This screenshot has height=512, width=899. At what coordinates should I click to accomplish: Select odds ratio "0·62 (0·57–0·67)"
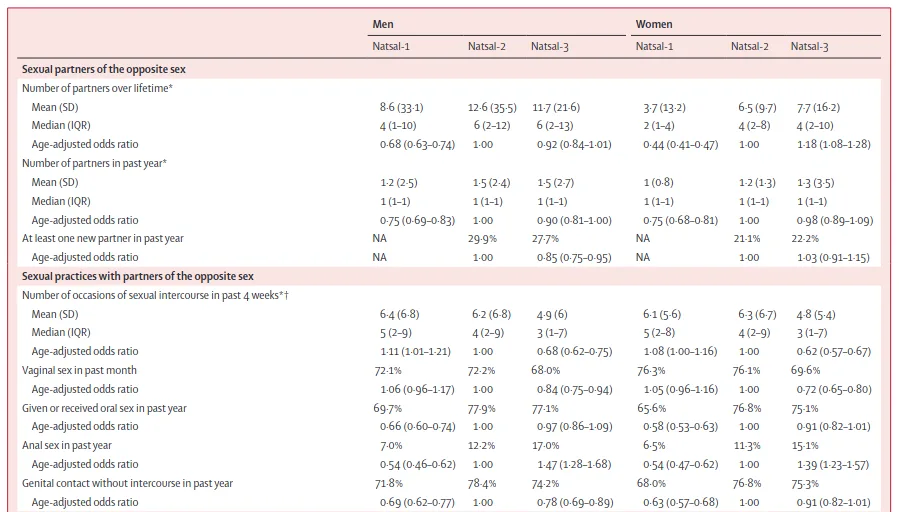click(834, 351)
